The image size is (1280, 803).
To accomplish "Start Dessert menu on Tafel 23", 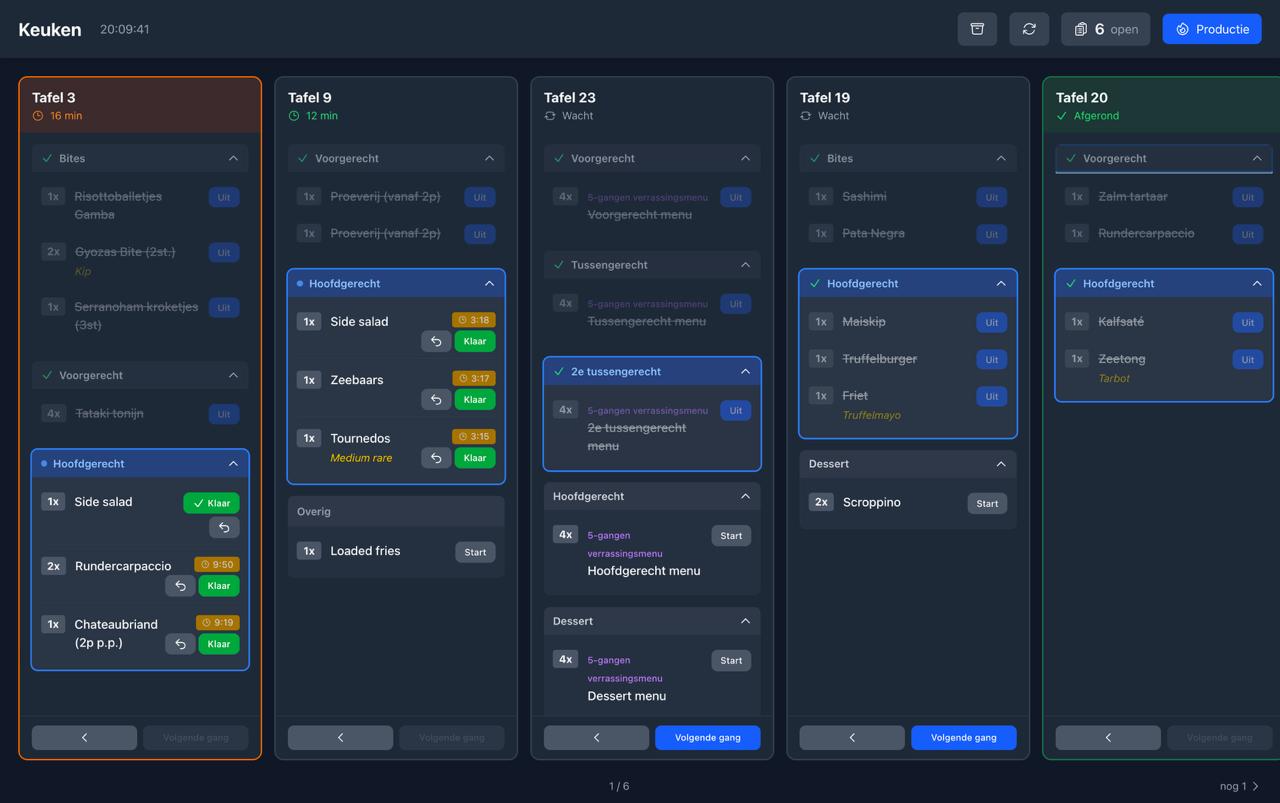I will tap(731, 661).
